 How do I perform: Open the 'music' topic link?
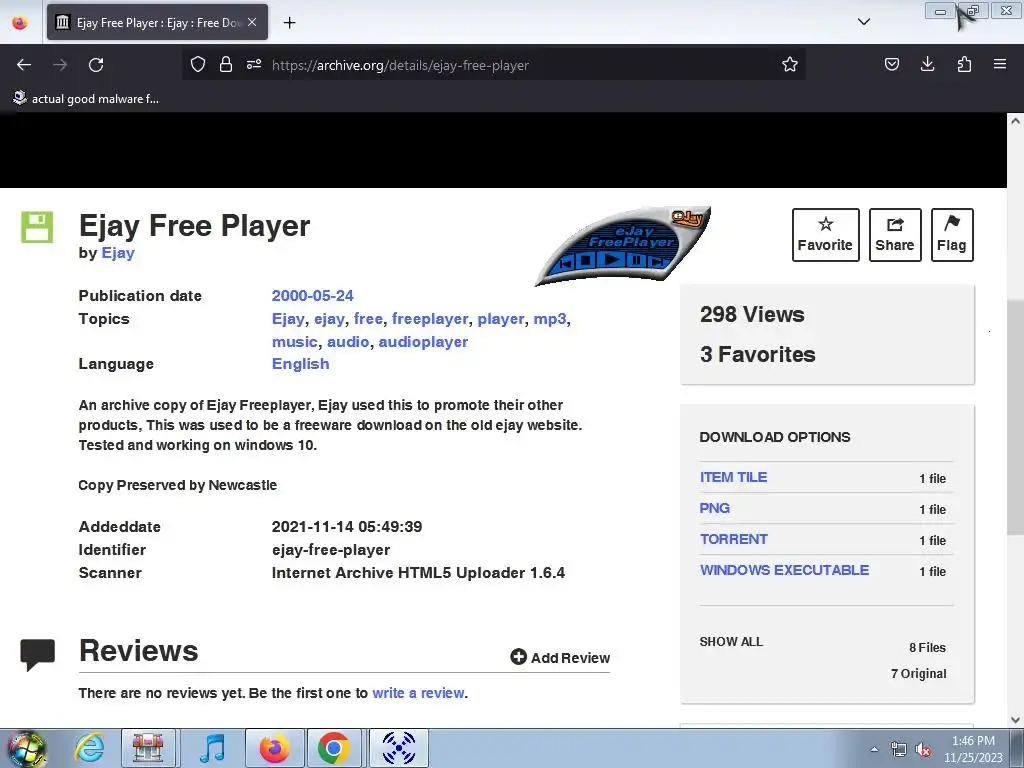point(295,342)
